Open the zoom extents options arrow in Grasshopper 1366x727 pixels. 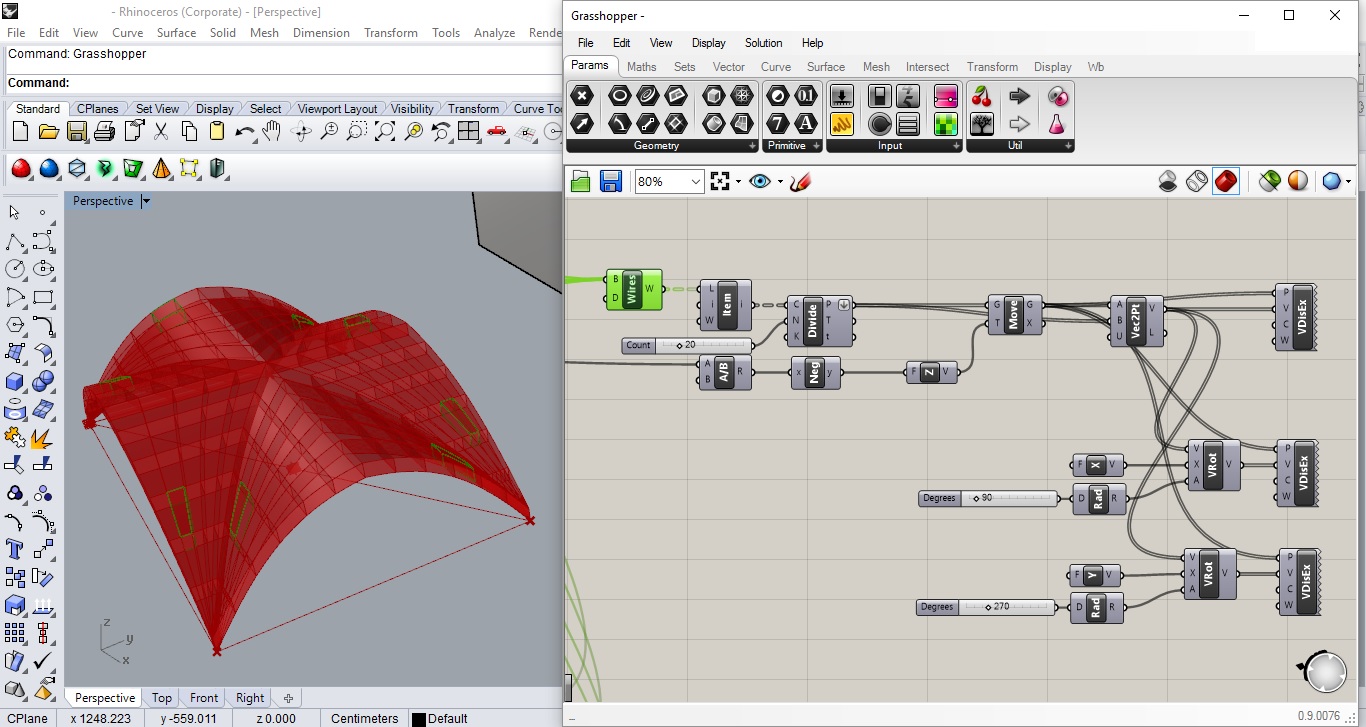coord(738,182)
